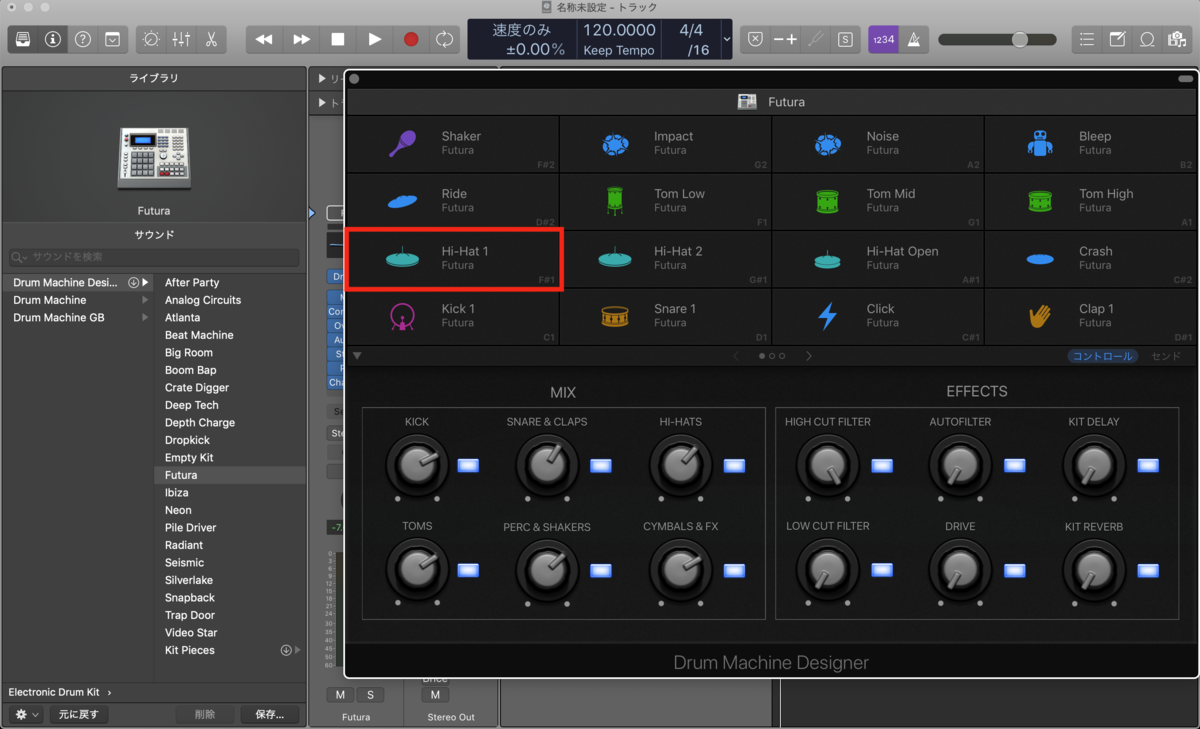The image size is (1200, 729).
Task: Select the Hi-Hat Open pad
Action: pyautogui.click(x=878, y=259)
